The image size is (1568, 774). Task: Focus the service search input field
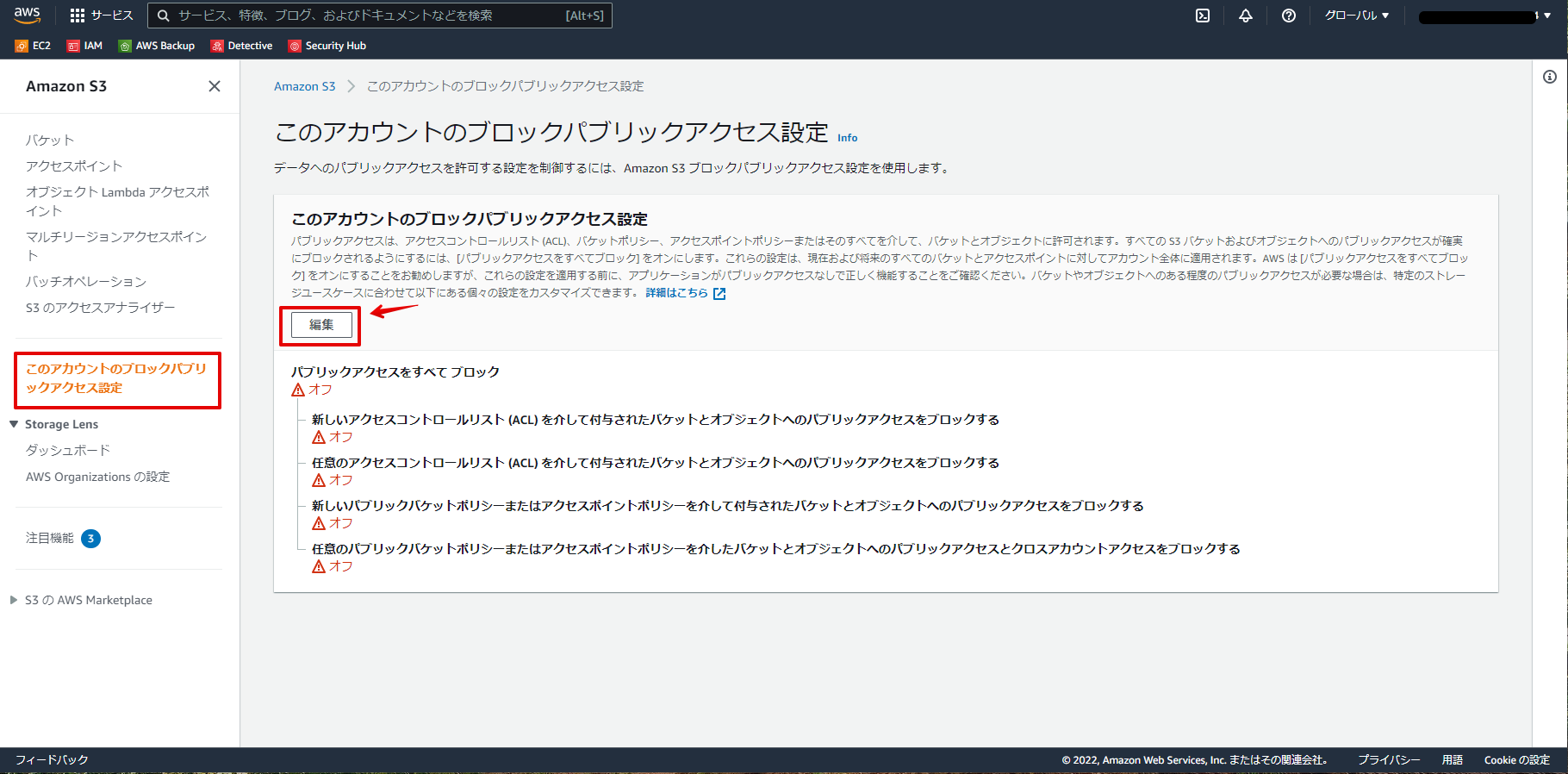[x=379, y=16]
